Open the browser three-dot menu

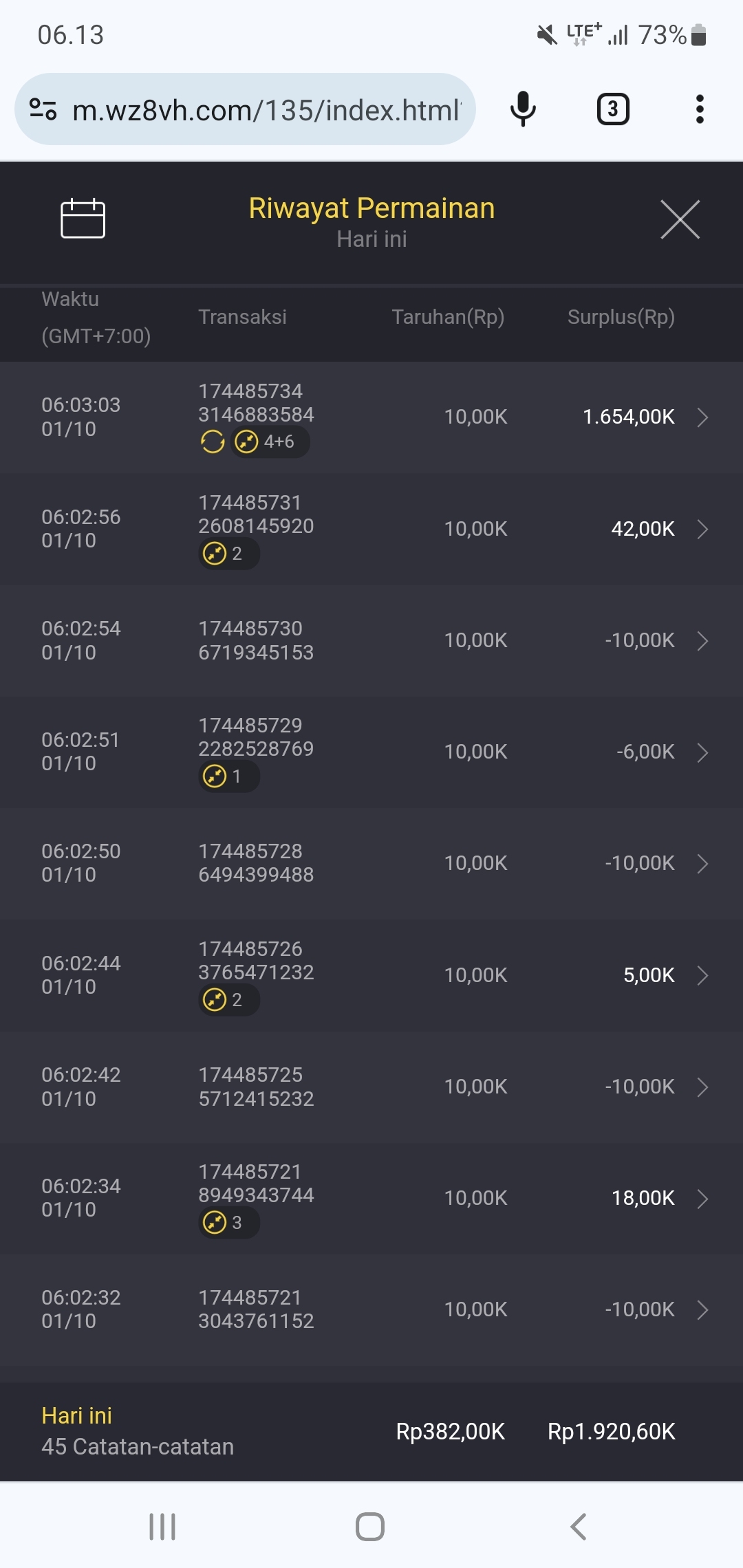click(x=700, y=109)
